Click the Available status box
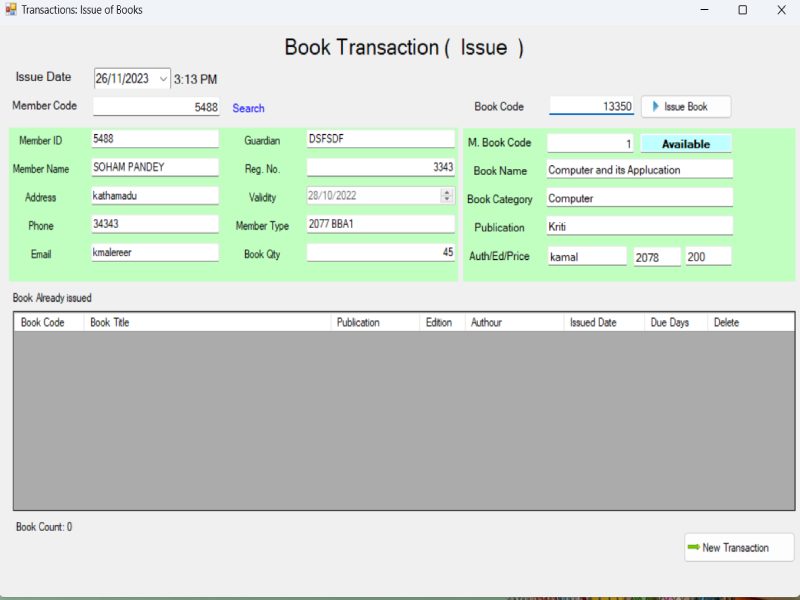Viewport: 800px width, 600px height. coord(685,144)
